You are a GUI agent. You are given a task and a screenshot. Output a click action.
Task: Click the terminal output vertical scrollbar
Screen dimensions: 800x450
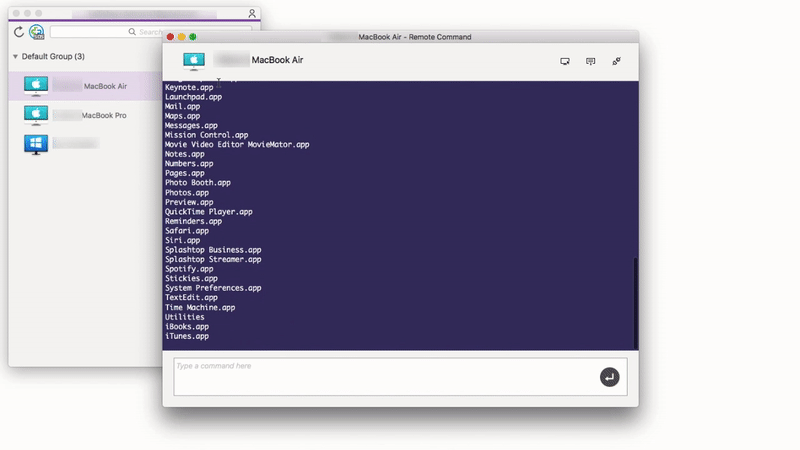[635, 303]
